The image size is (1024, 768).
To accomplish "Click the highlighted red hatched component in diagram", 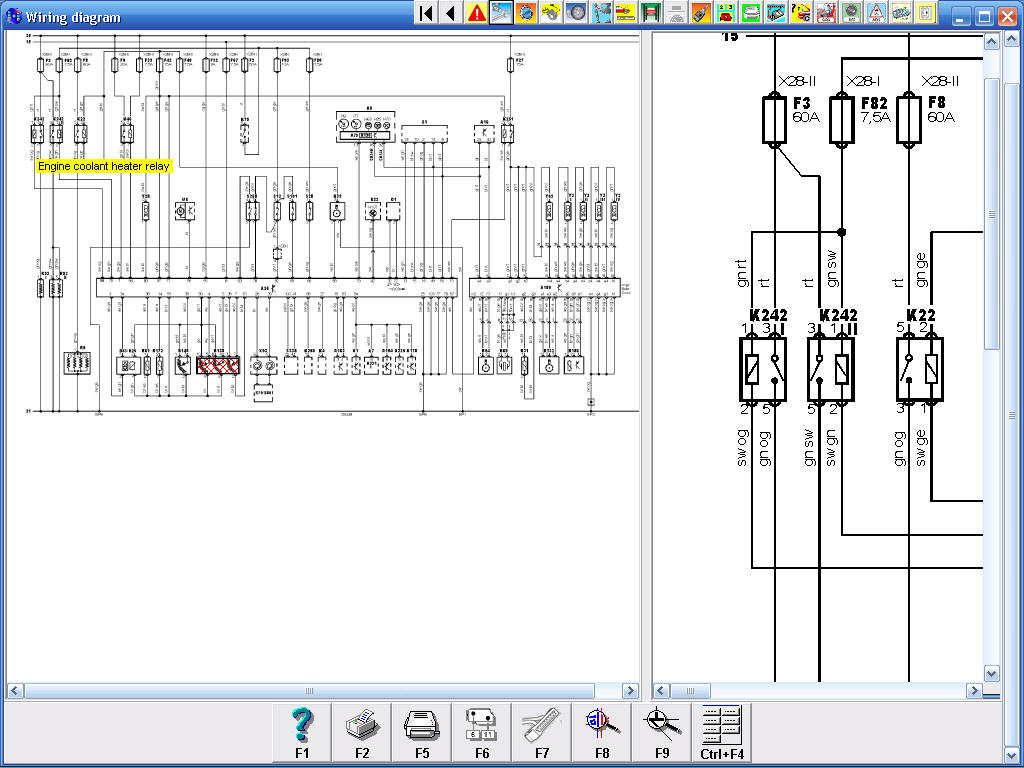I will [218, 365].
